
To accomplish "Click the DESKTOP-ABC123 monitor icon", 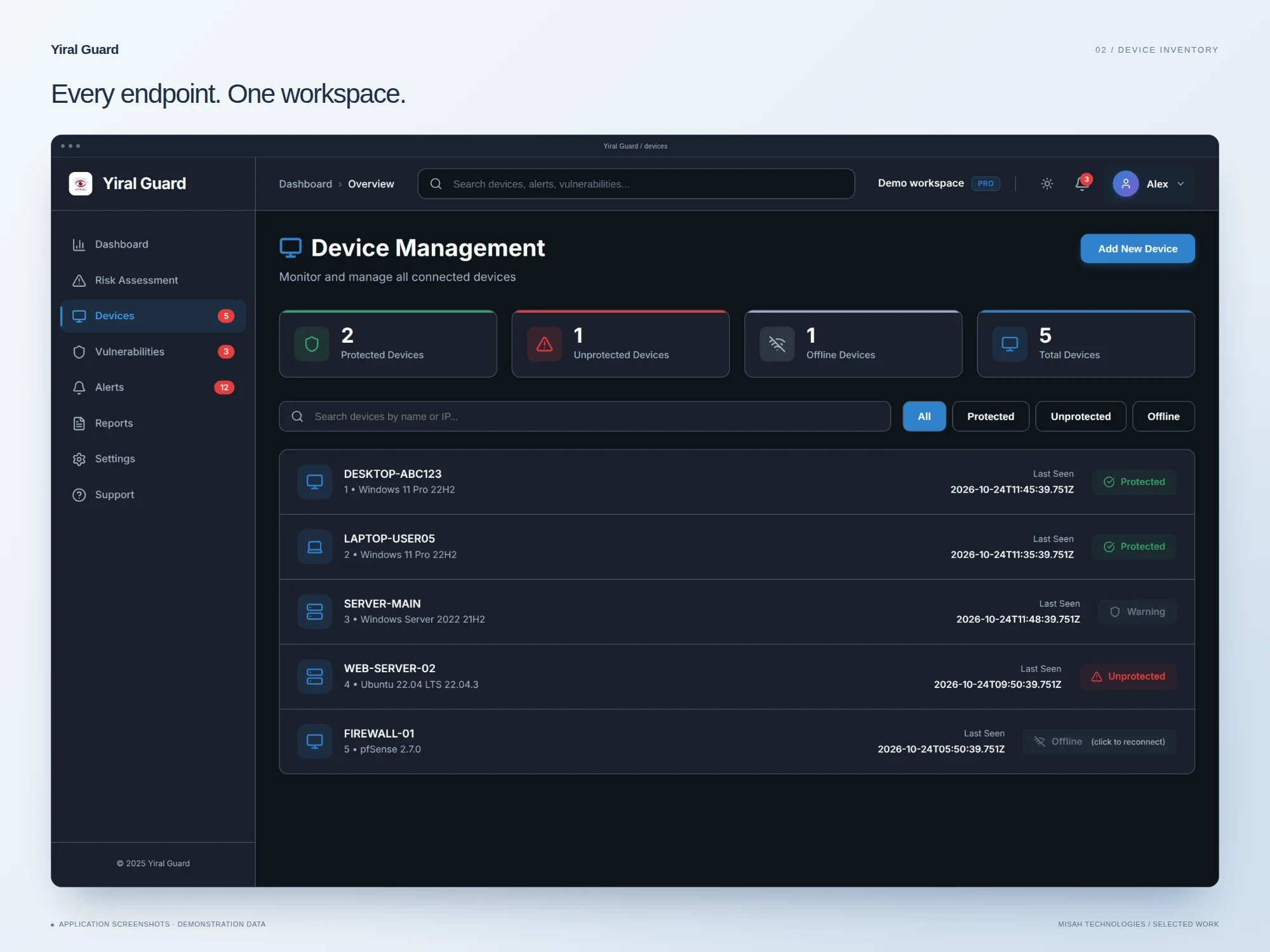I will click(x=314, y=482).
